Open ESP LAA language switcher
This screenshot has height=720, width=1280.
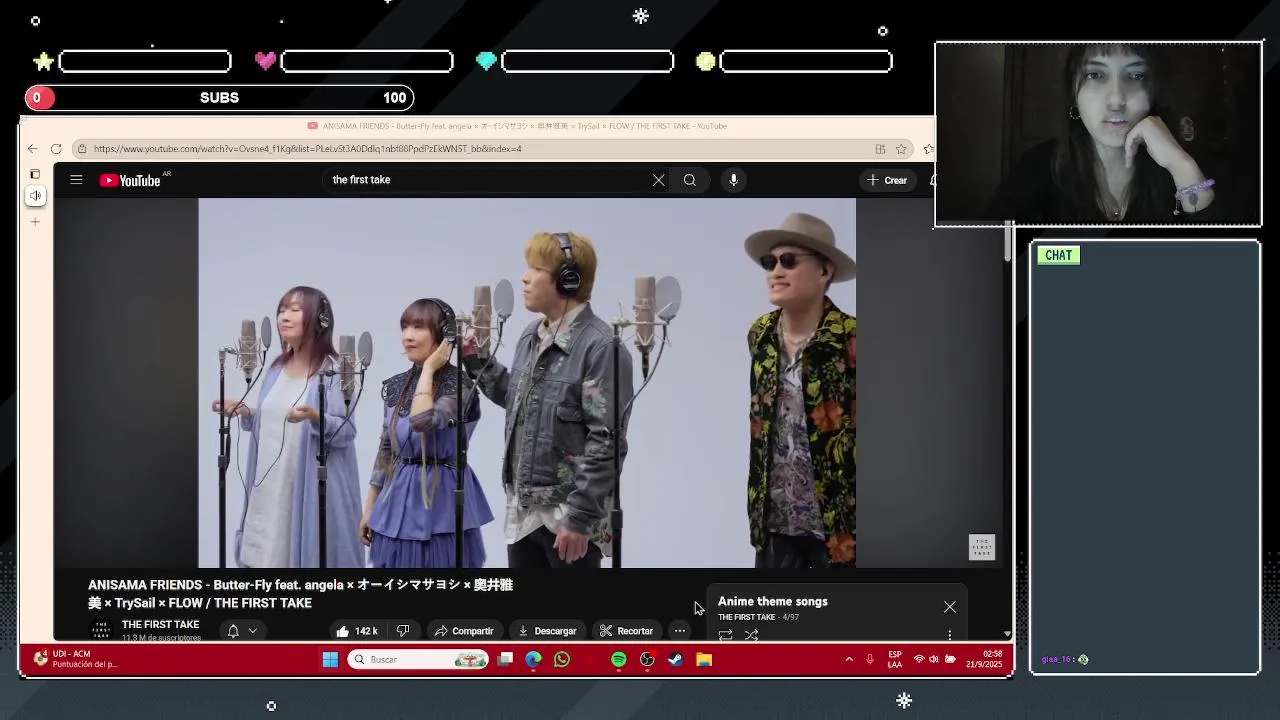pos(895,660)
